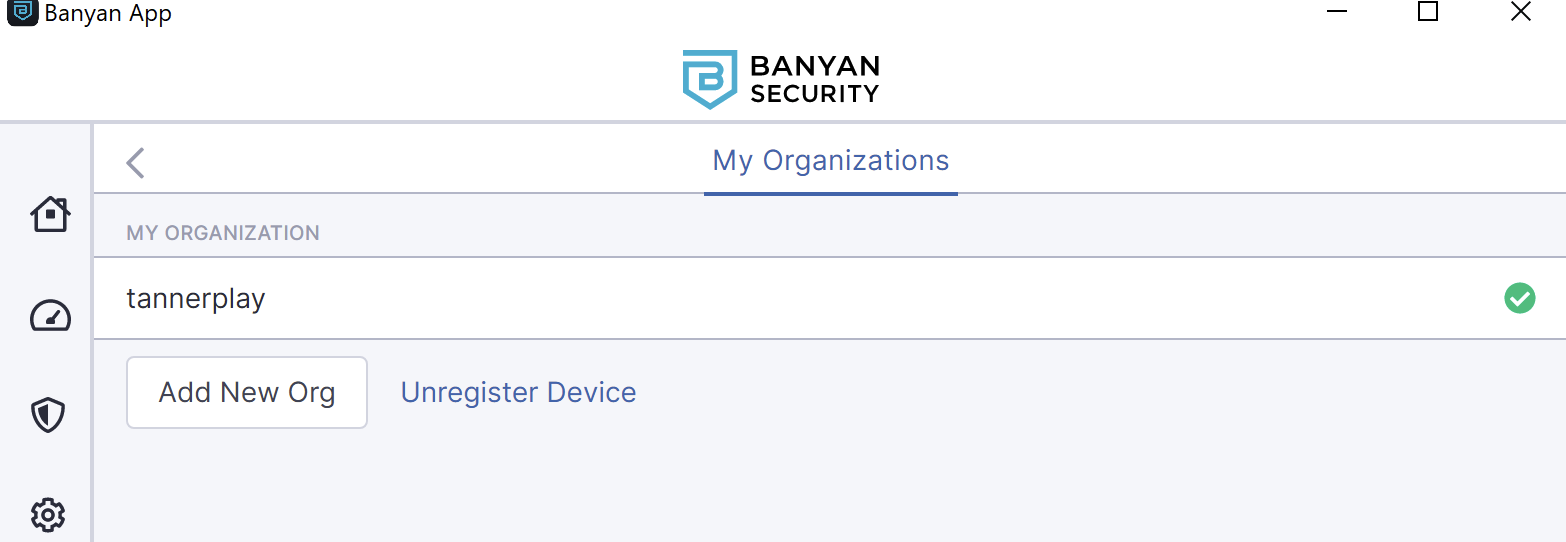
Task: Minimize the Banyan App window
Action: (x=1337, y=13)
